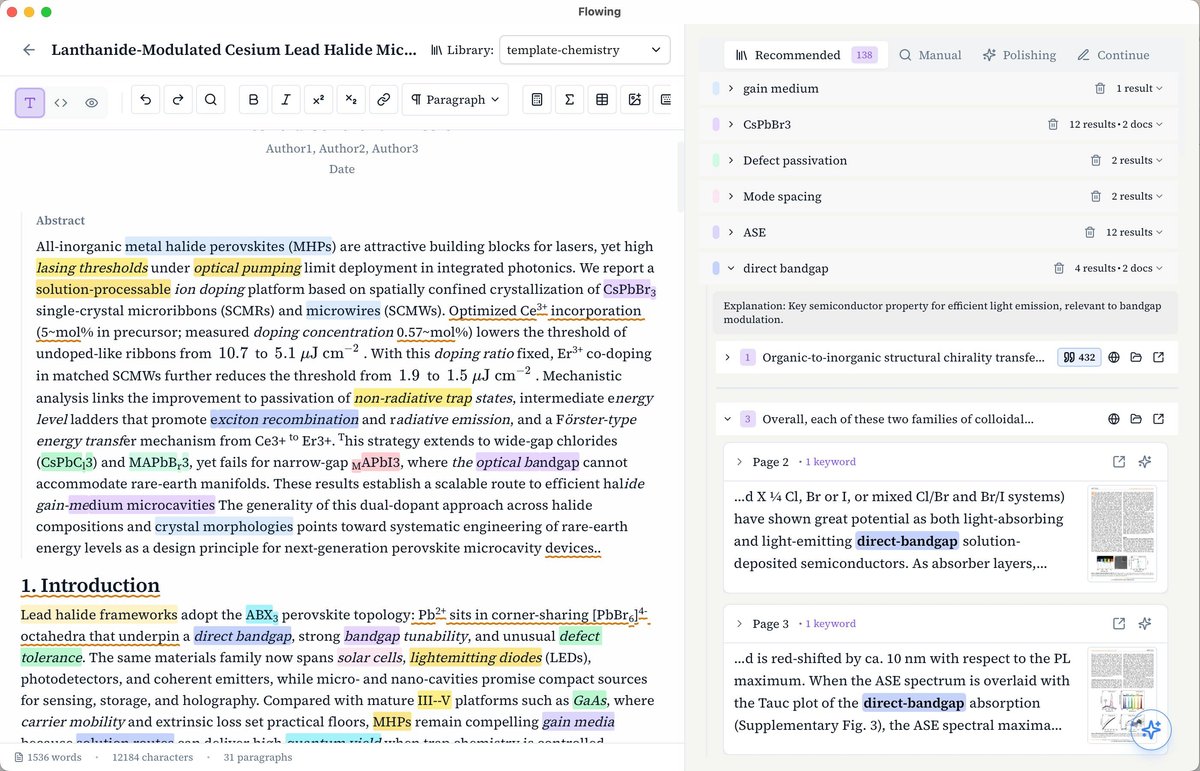This screenshot has width=1200, height=771.
Task: Open the template-chemistry library dropdown
Action: [x=584, y=50]
